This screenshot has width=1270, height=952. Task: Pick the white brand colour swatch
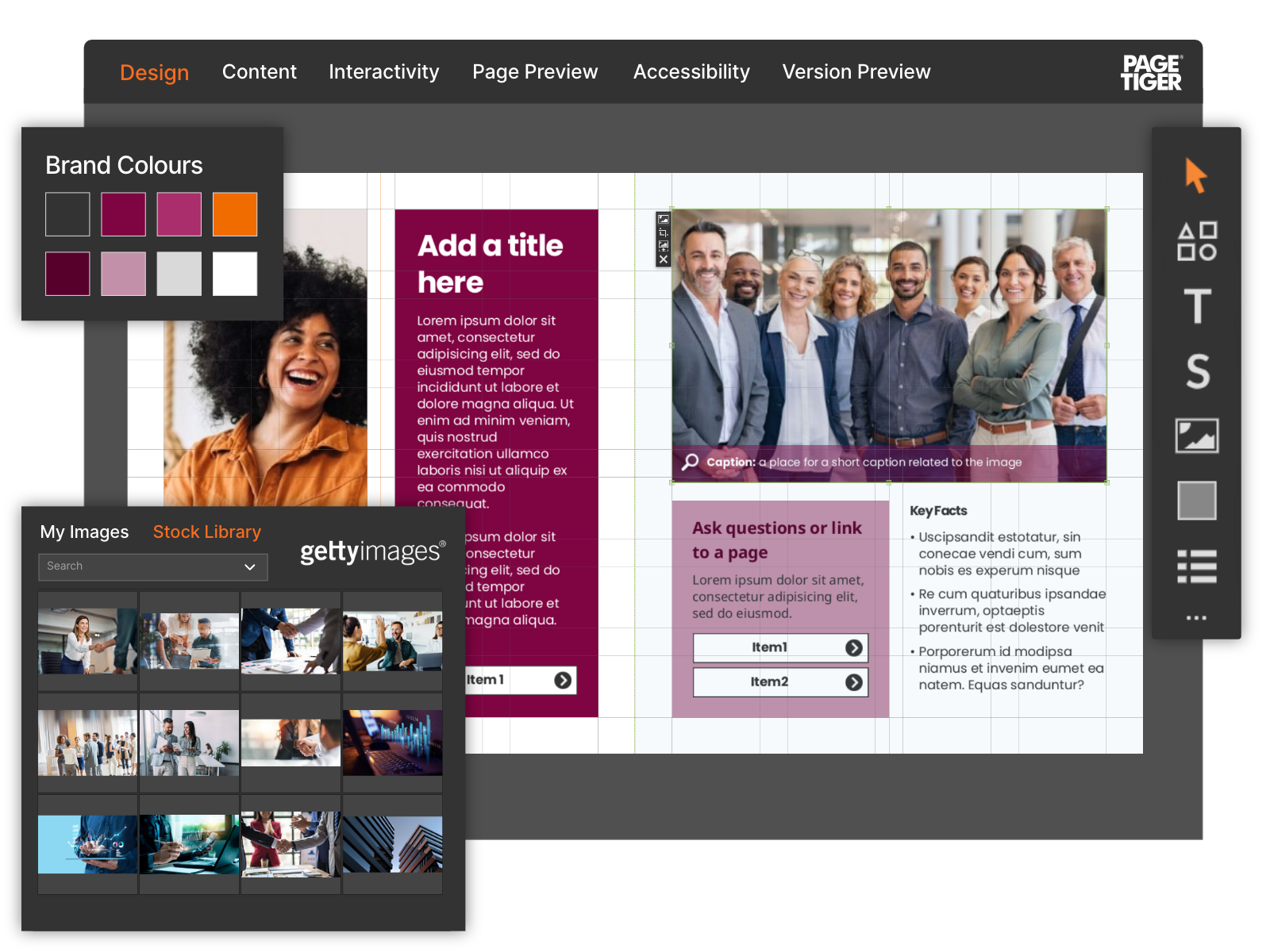235,274
